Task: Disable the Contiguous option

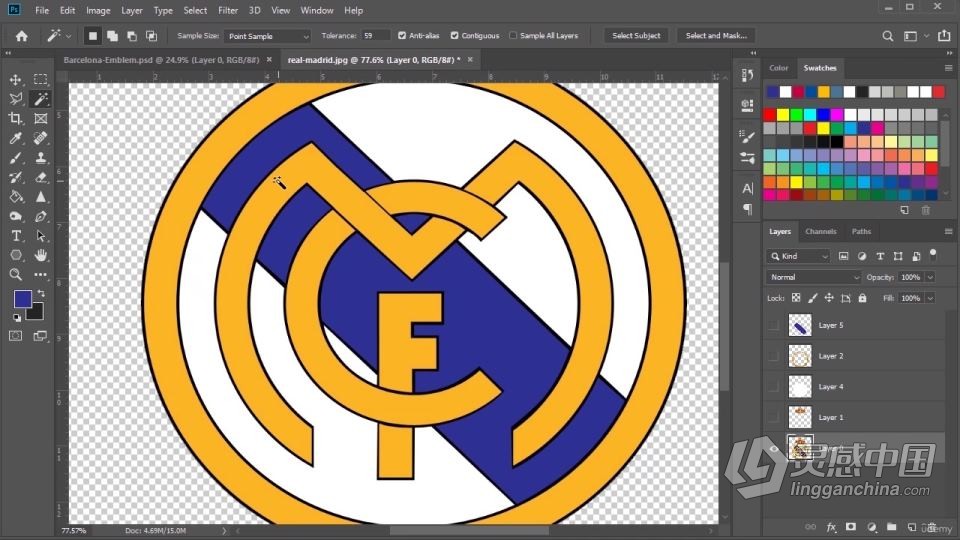Action: click(x=454, y=36)
